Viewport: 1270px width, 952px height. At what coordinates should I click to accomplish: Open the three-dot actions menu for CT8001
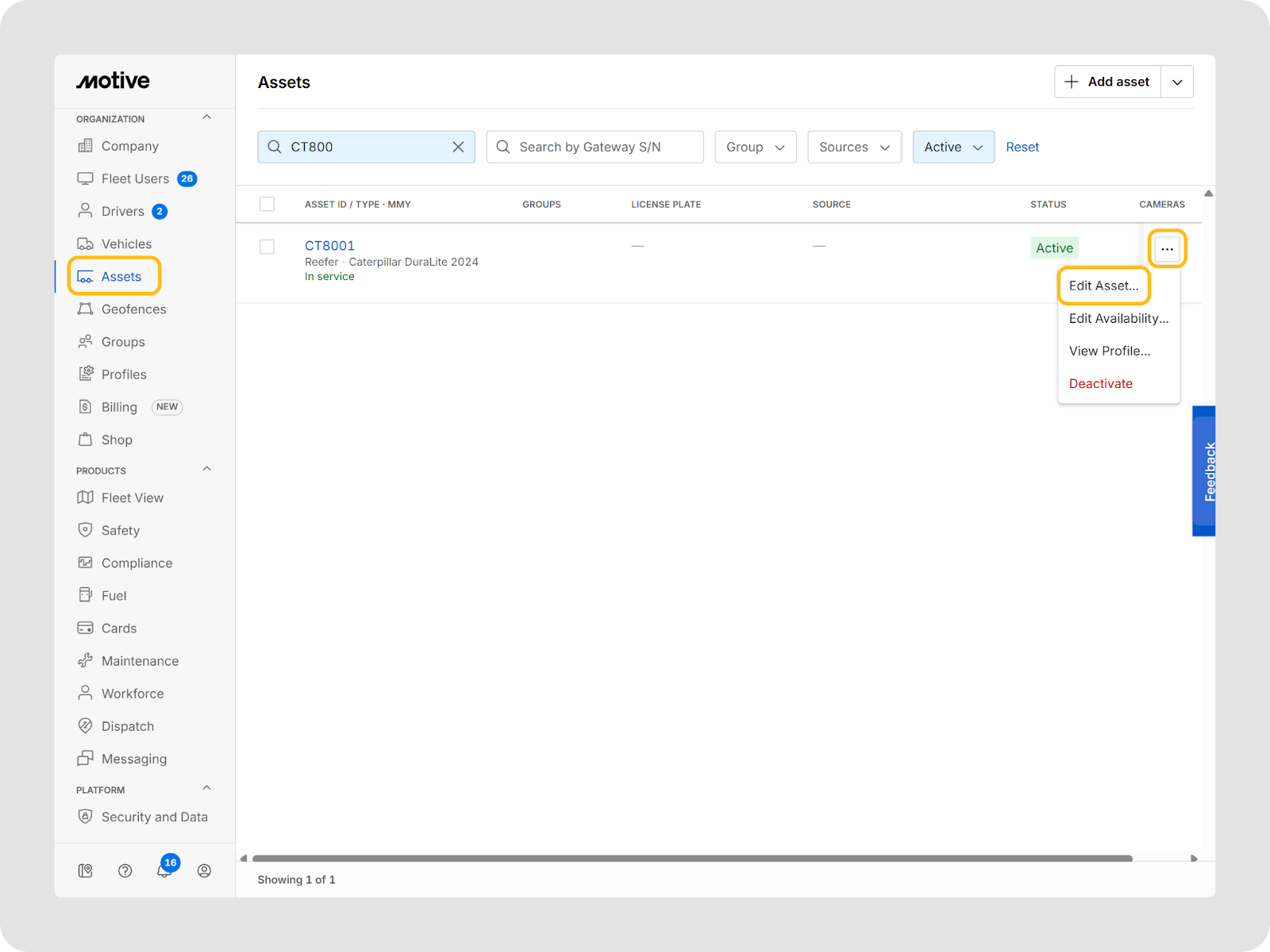coord(1167,249)
